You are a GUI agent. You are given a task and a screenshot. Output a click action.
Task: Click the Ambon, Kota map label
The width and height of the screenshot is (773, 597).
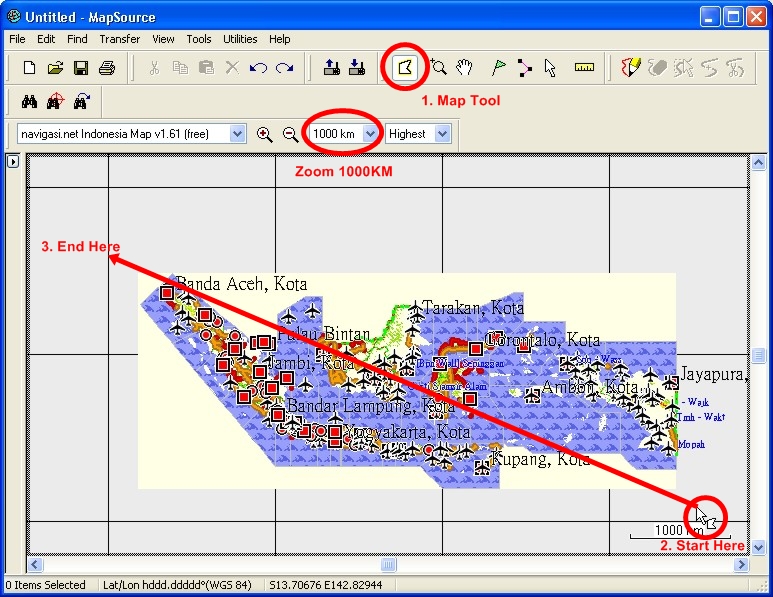590,387
